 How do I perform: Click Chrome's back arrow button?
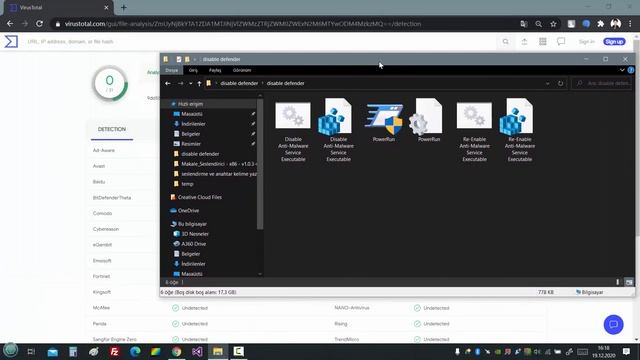tap(10, 24)
